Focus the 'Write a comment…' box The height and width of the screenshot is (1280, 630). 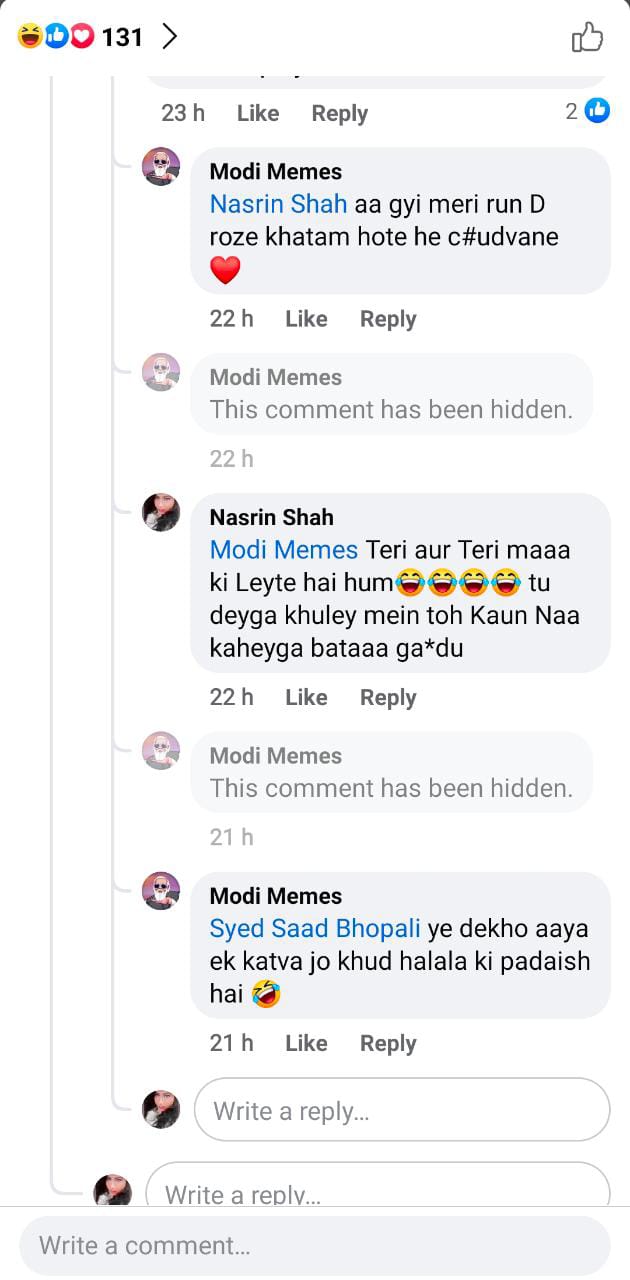click(x=315, y=1246)
